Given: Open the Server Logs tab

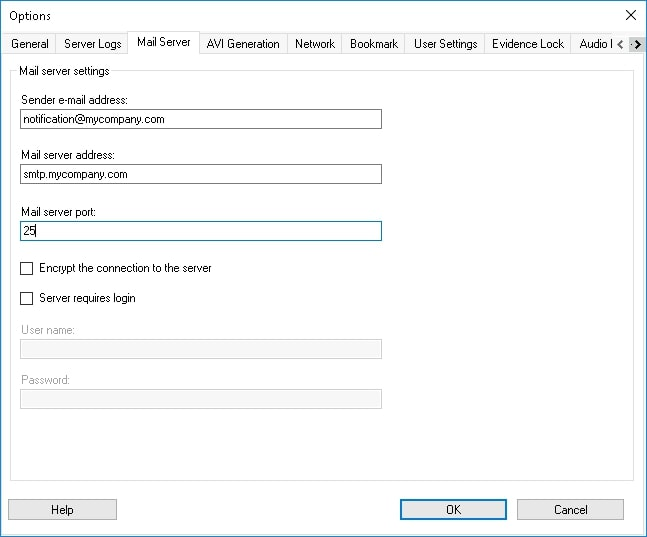Looking at the screenshot, I should pyautogui.click(x=92, y=44).
